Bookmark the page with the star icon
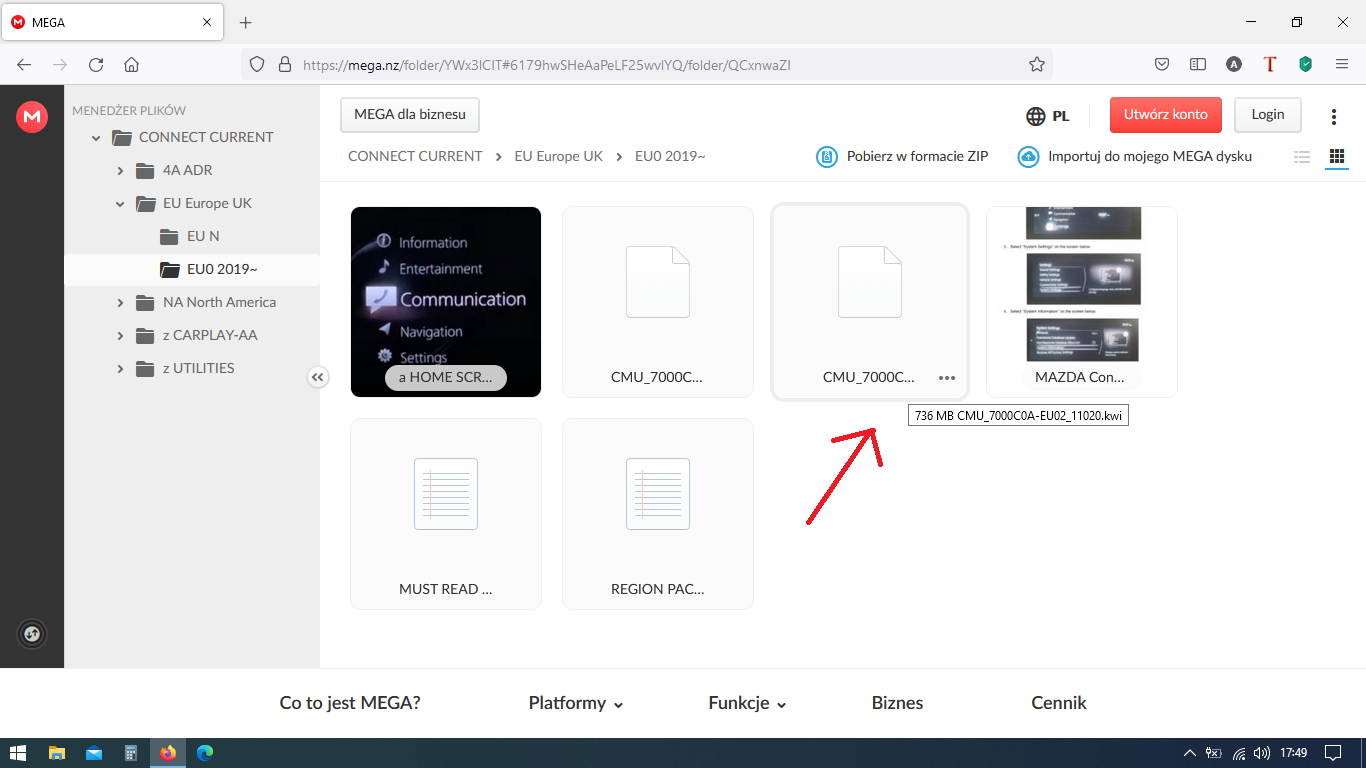 click(x=1036, y=64)
